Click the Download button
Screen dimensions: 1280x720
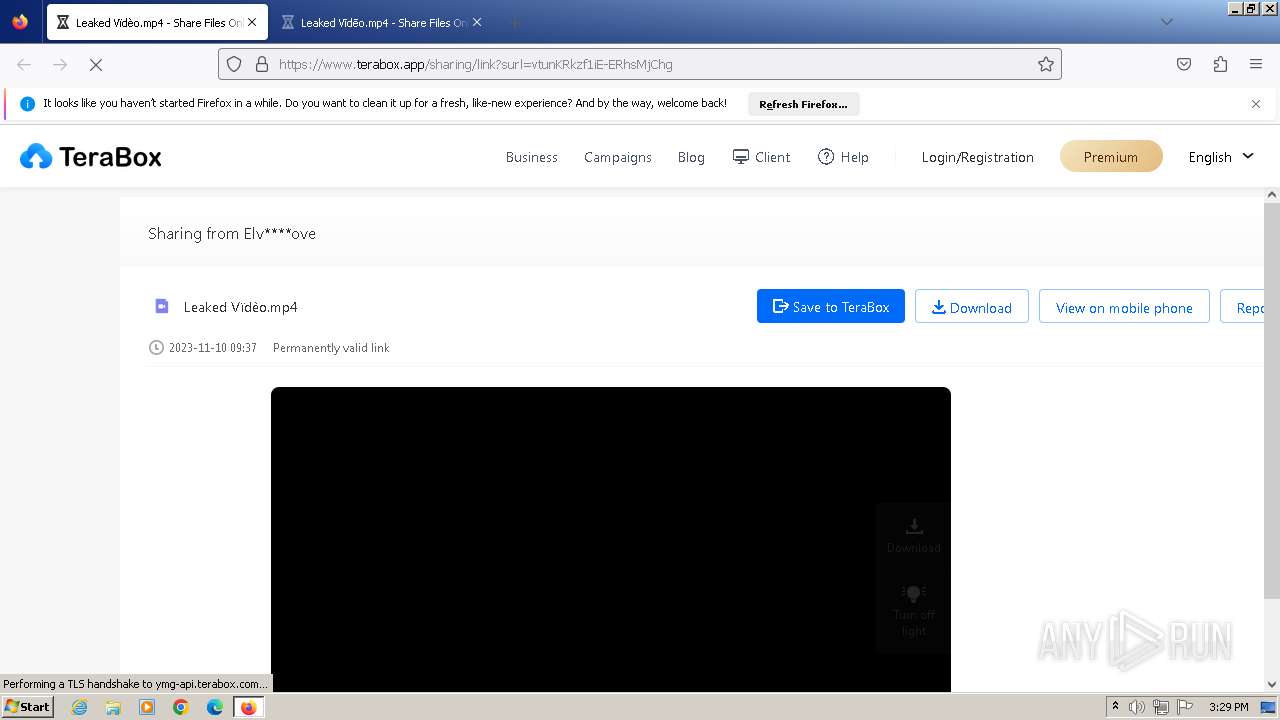pyautogui.click(x=972, y=307)
